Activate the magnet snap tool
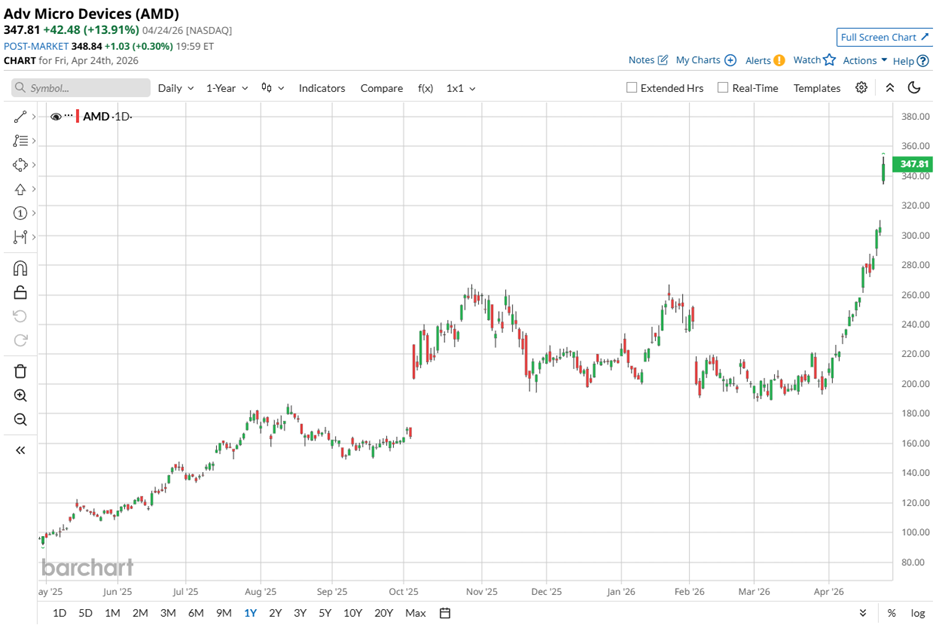The width and height of the screenshot is (936, 631). [x=20, y=268]
